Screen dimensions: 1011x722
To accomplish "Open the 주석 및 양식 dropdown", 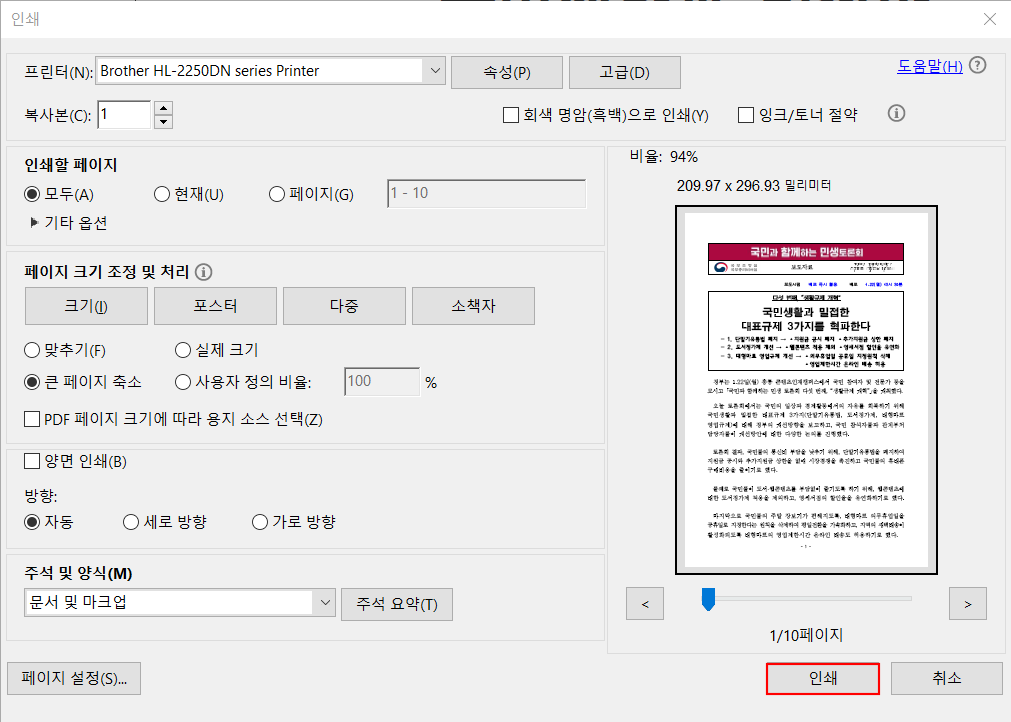I will (324, 604).
